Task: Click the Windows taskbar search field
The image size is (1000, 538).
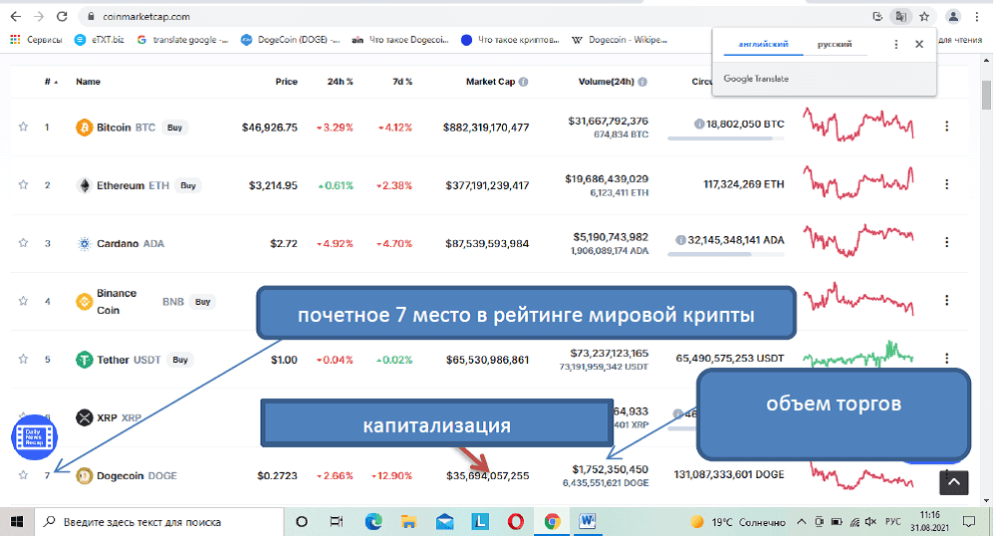Action: click(160, 522)
